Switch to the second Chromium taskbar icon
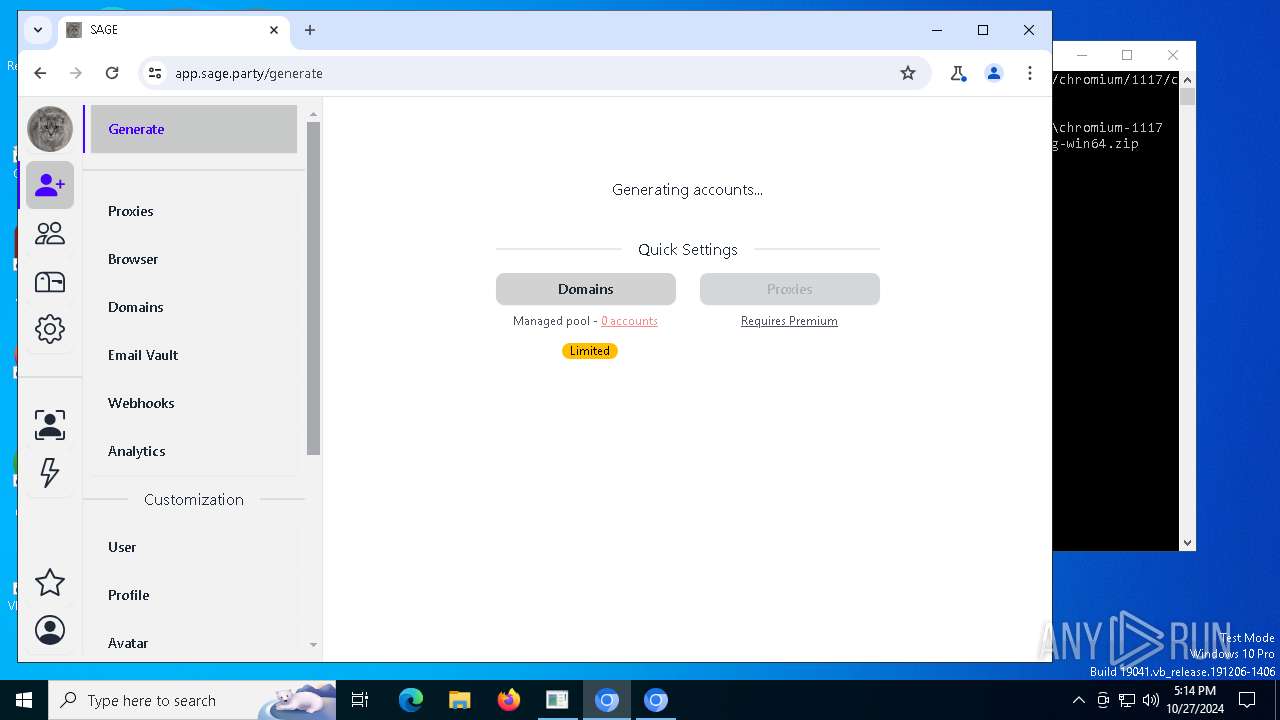This screenshot has height=720, width=1280. (656, 700)
